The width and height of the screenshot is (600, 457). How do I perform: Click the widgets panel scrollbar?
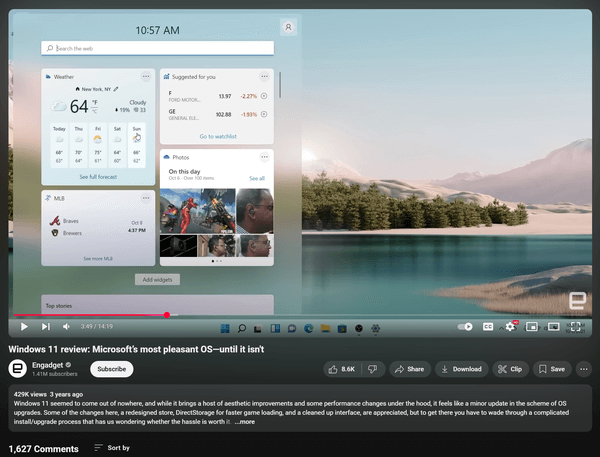pos(280,85)
